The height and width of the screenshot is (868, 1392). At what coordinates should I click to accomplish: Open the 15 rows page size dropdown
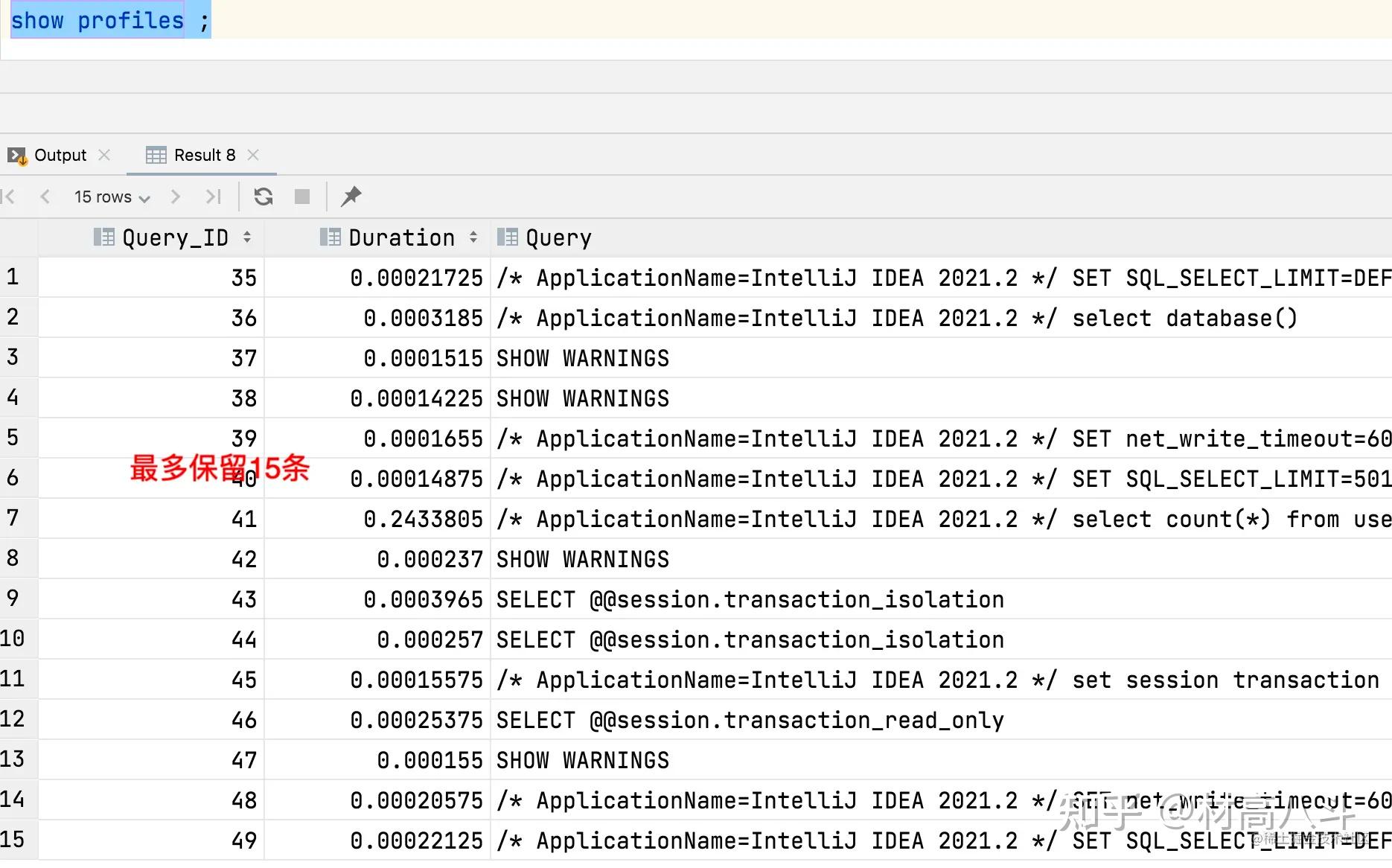point(110,197)
